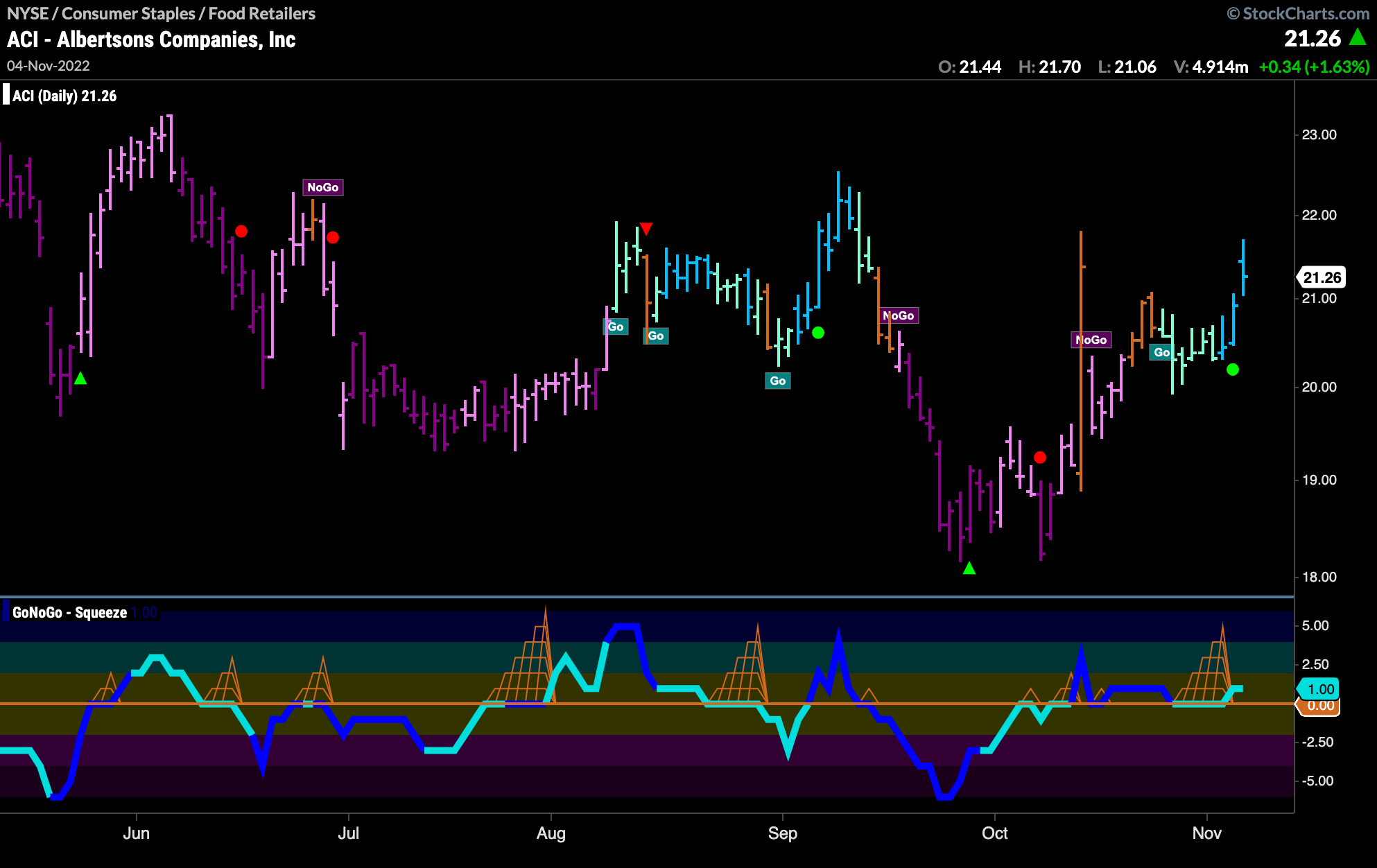Click the ACI (Daily) 21.26 legend label
This screenshot has width=1377, height=868.
point(64,96)
